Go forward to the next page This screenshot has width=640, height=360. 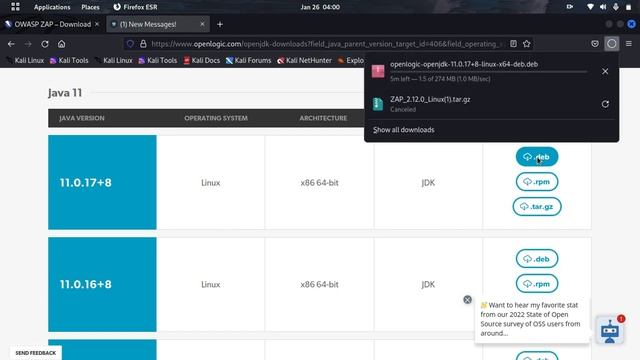tap(28, 44)
